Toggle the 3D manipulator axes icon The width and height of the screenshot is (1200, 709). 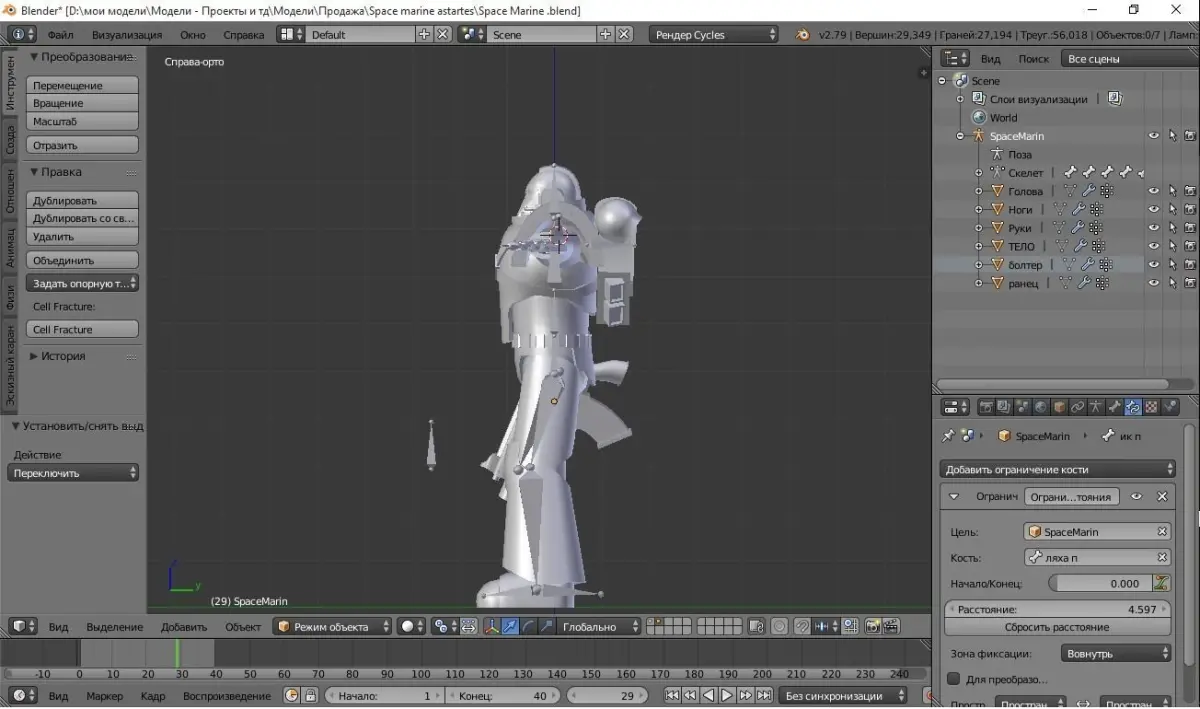click(x=492, y=626)
